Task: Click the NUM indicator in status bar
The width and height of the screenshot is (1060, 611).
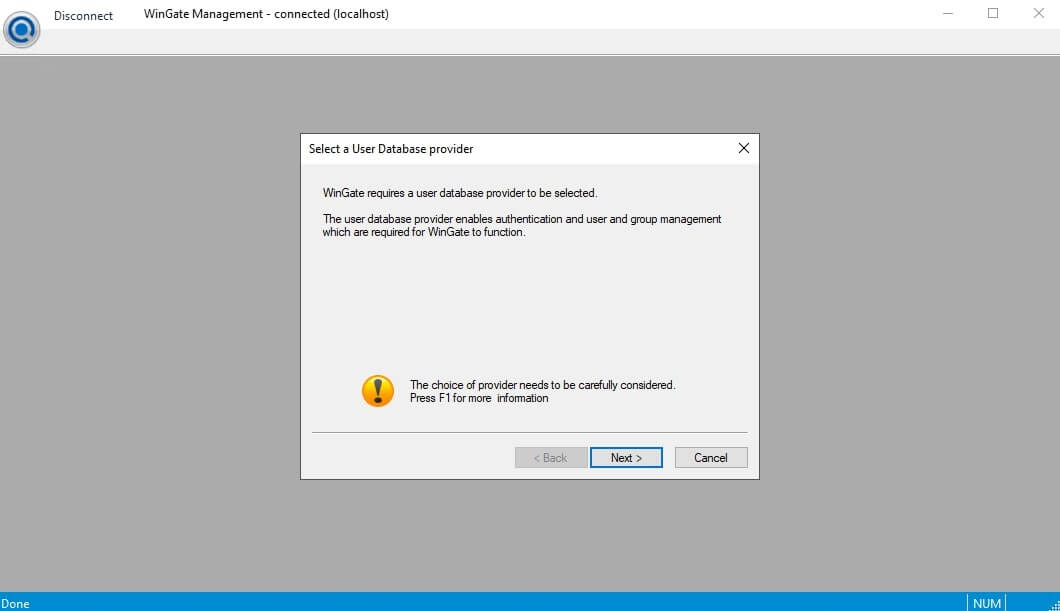Action: tap(986, 604)
